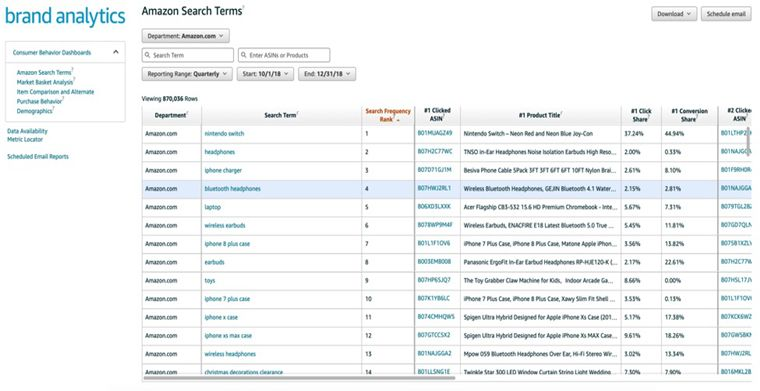Change the End 12/31/18 date dropdown
This screenshot has width=760, height=391.
point(327,74)
